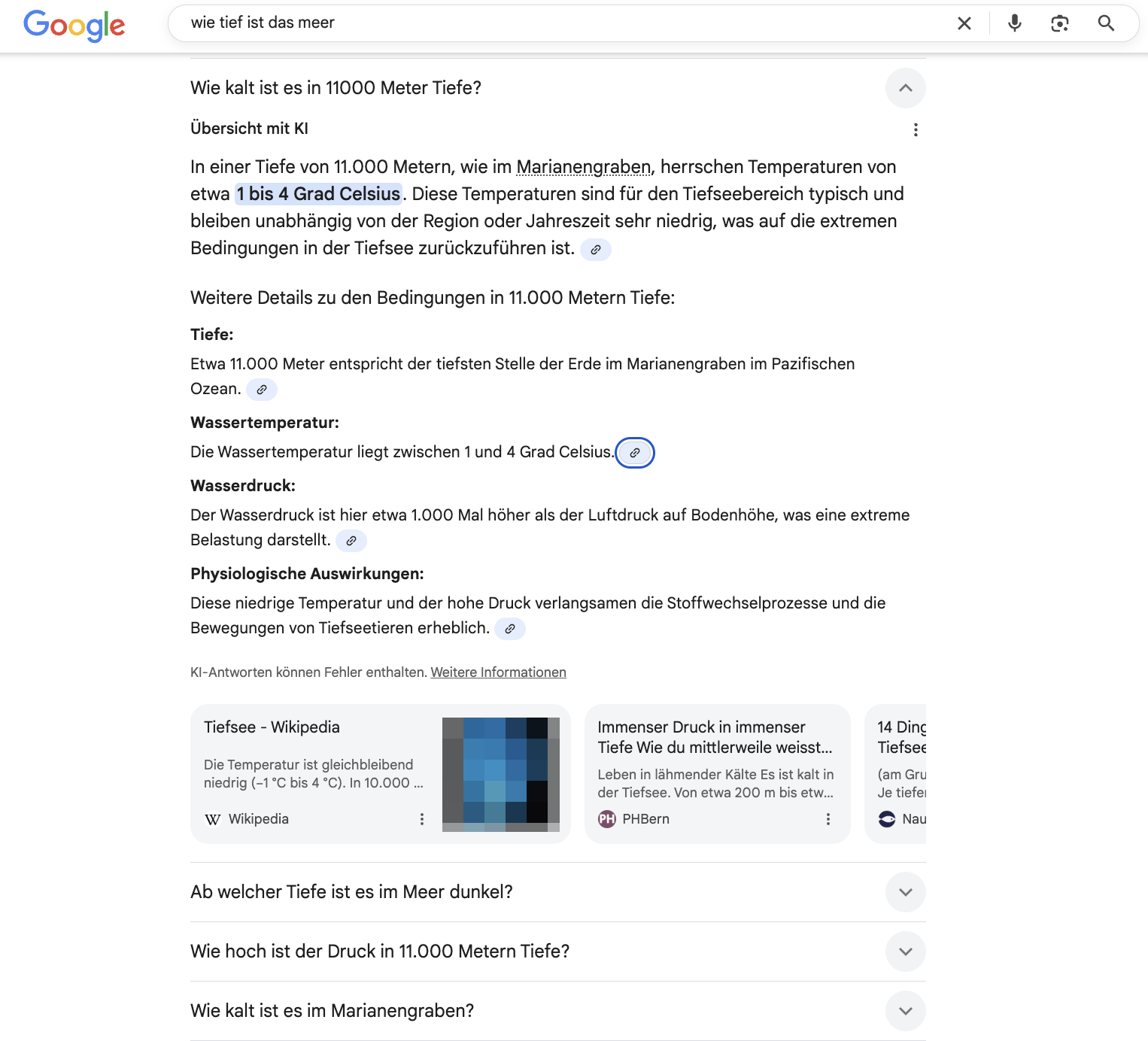This screenshot has height=1041, width=1148.
Task: Click the Google logo
Action: pyautogui.click(x=74, y=26)
